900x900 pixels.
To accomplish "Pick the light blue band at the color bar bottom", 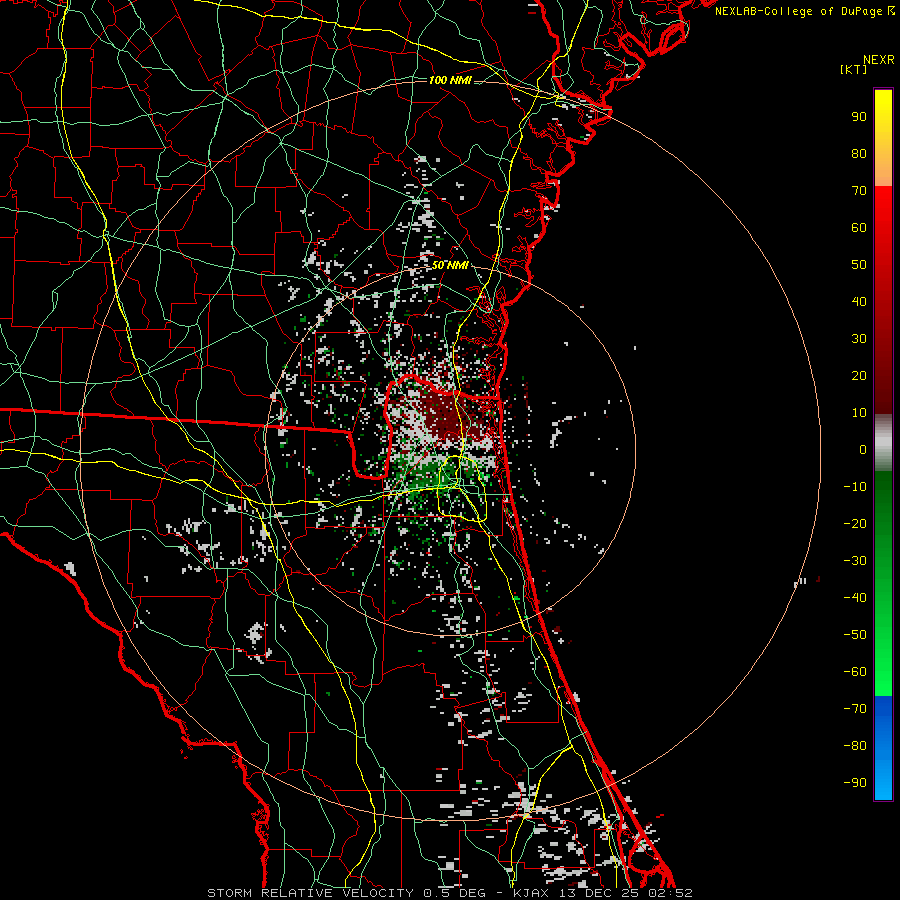I will coord(883,778).
